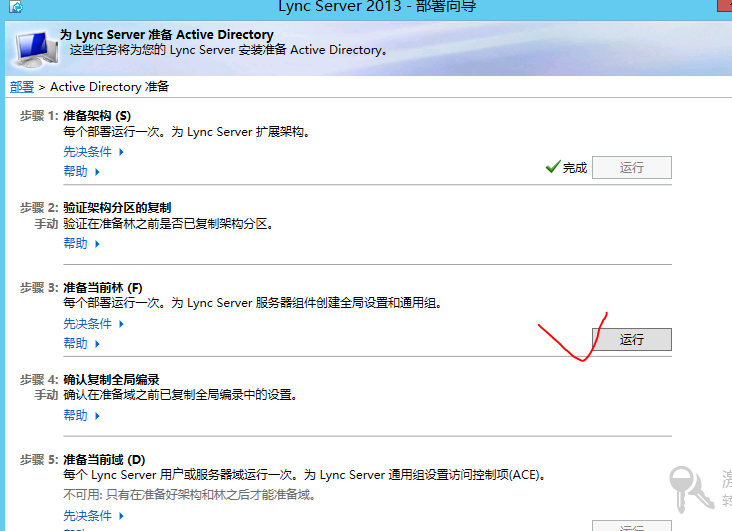
Task: Click the computer monitor icon in the header
Action: [36, 48]
